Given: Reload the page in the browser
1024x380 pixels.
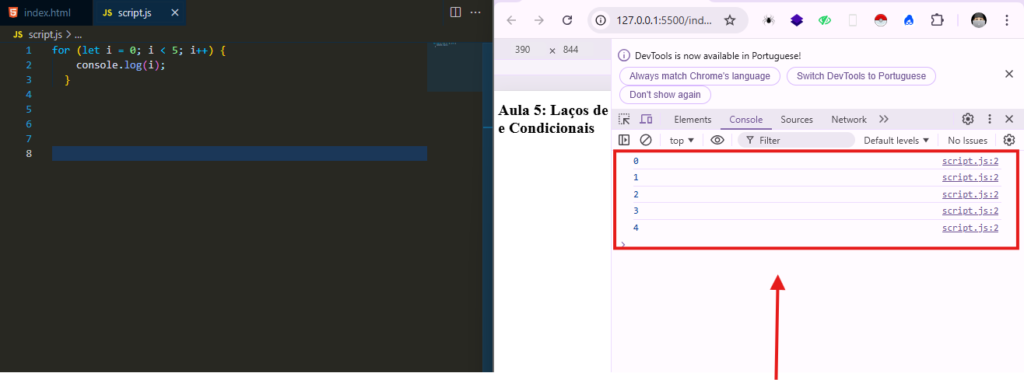Looking at the screenshot, I should pyautogui.click(x=568, y=20).
